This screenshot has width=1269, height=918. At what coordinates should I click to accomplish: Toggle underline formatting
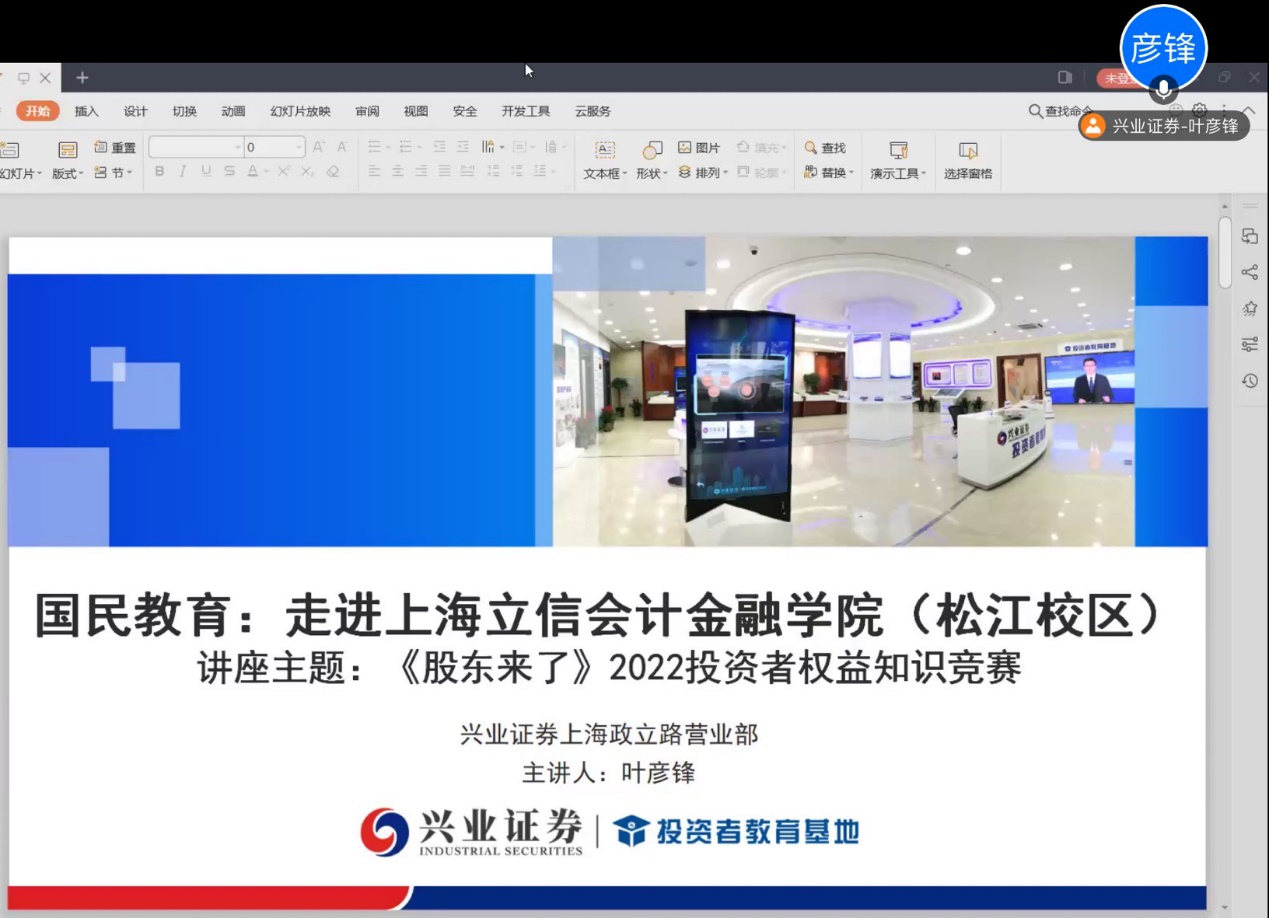click(x=206, y=172)
